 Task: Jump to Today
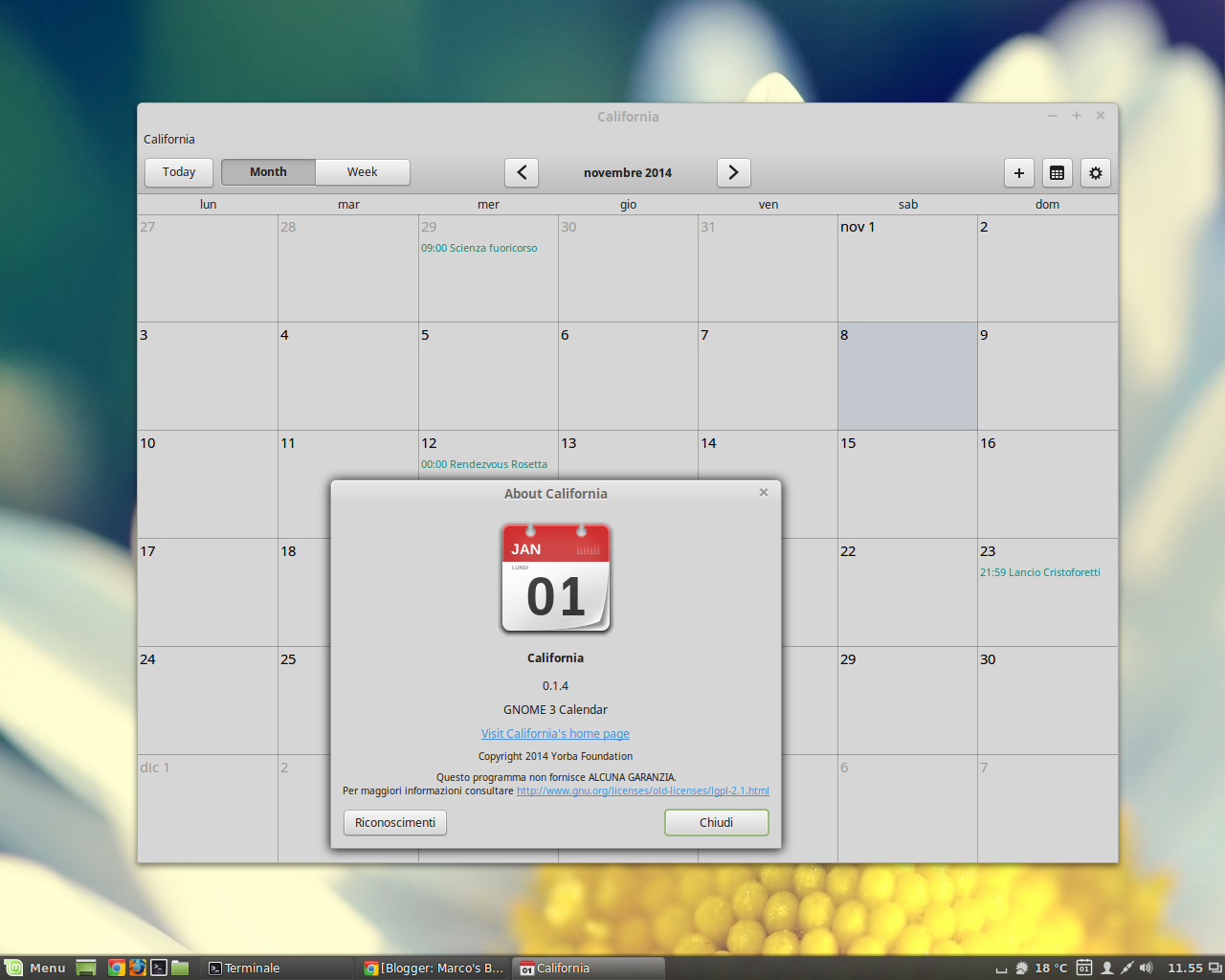(x=179, y=172)
